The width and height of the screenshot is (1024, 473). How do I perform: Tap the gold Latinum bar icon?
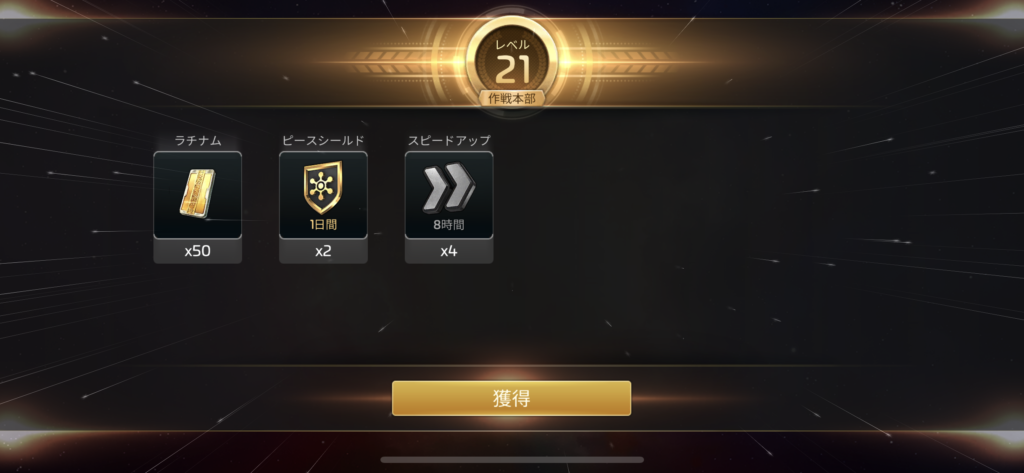pos(197,192)
